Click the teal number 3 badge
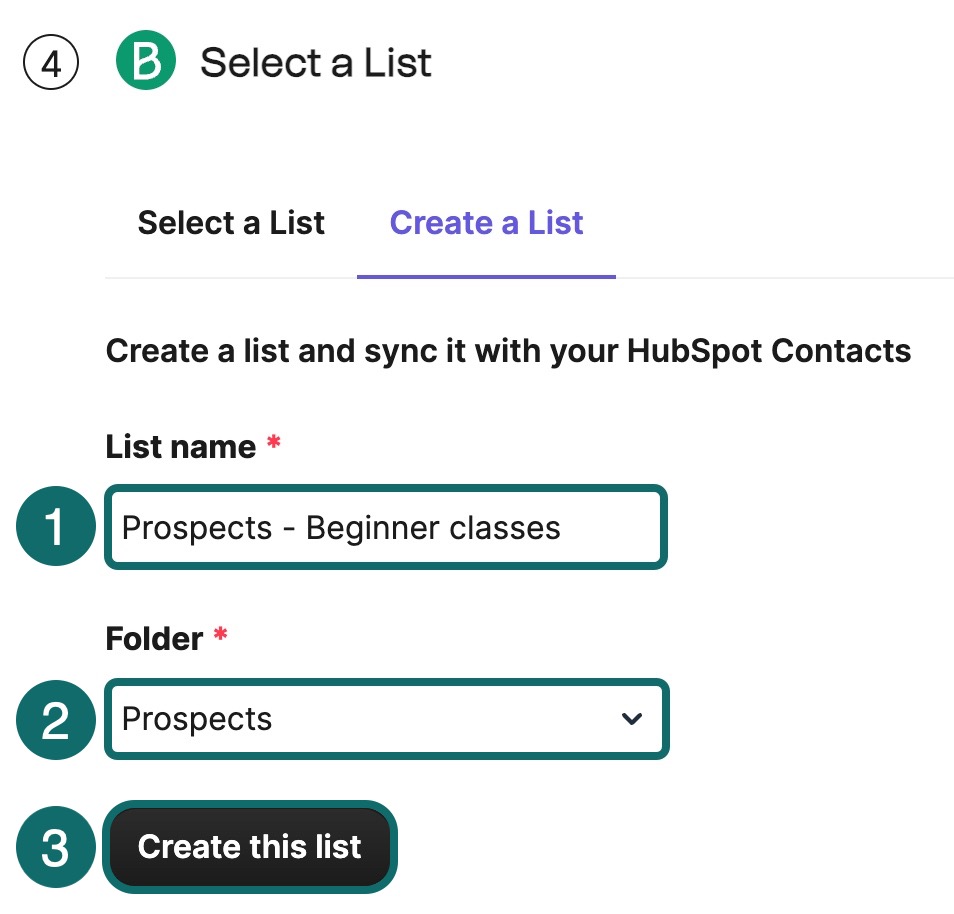This screenshot has height=914, width=954. (55, 847)
